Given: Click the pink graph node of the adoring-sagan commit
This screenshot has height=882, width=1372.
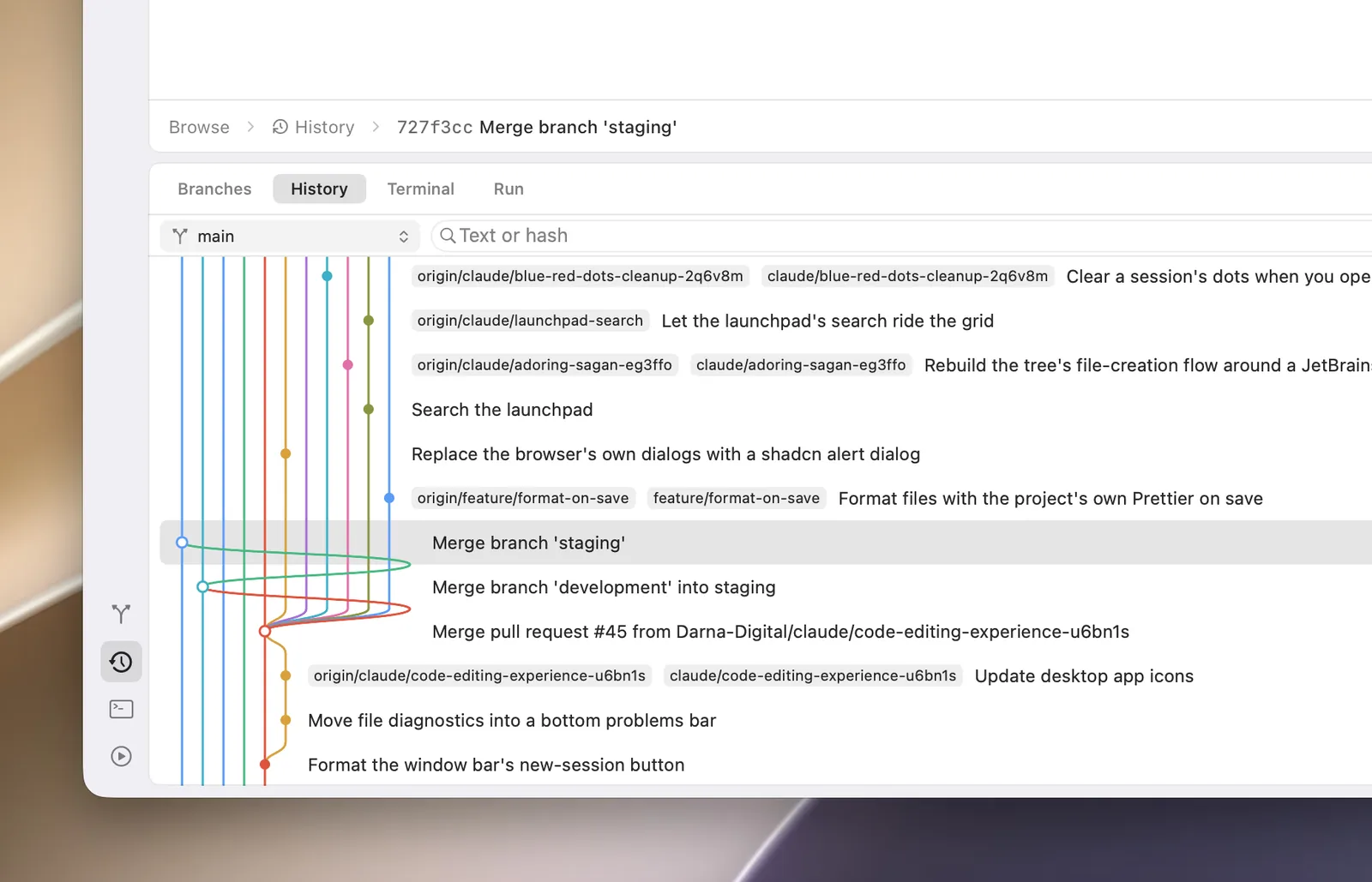Looking at the screenshot, I should [347, 365].
